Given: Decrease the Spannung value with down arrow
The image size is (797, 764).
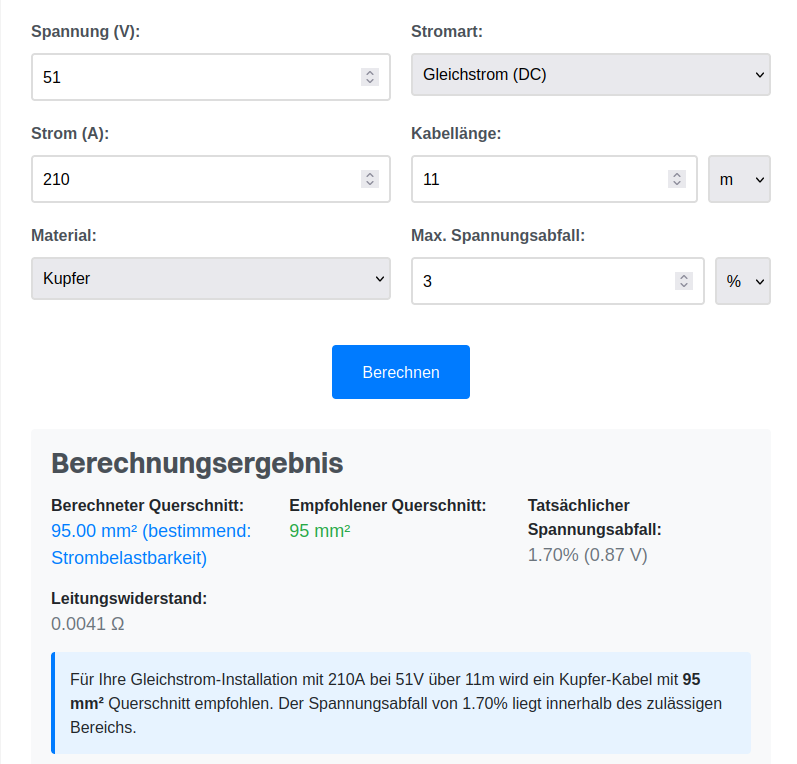Looking at the screenshot, I should (370, 81).
